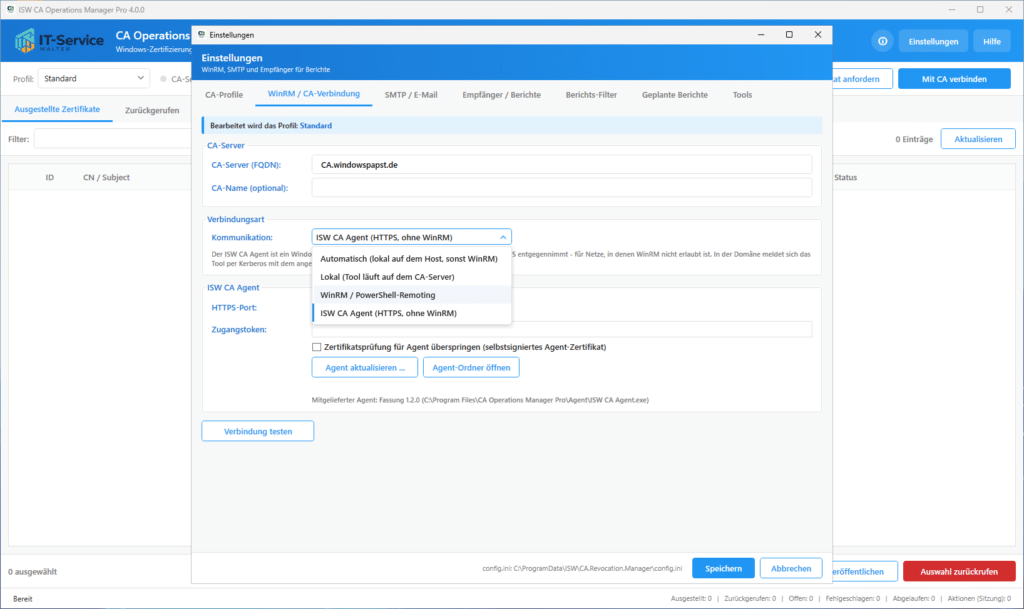
Task: Click the Einstellungen dialog title bar icon
Action: 201,35
